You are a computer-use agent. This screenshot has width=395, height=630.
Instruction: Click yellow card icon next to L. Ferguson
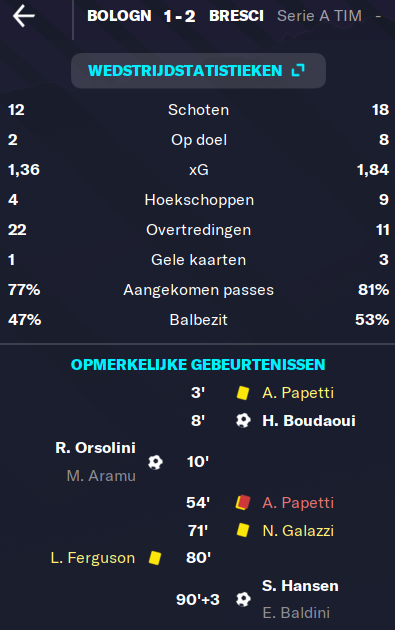[155, 558]
